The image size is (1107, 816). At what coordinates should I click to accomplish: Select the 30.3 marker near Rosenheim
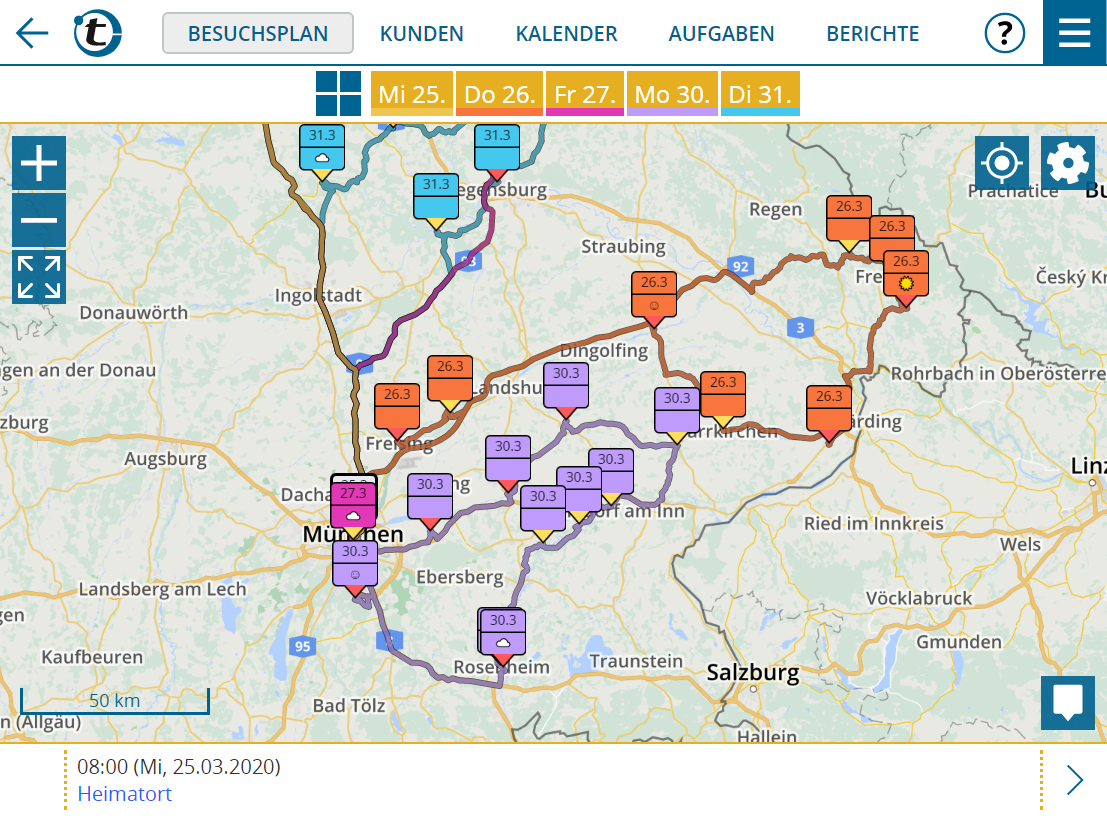click(501, 630)
